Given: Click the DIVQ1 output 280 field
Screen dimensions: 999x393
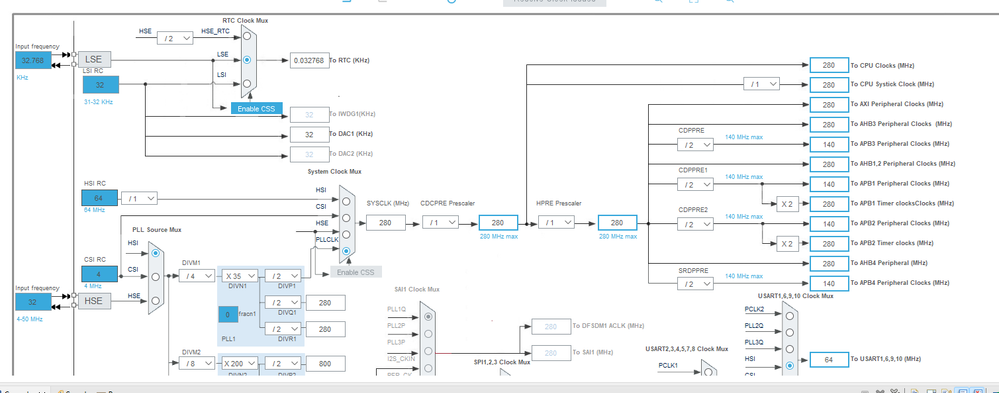Looking at the screenshot, I should tap(326, 303).
